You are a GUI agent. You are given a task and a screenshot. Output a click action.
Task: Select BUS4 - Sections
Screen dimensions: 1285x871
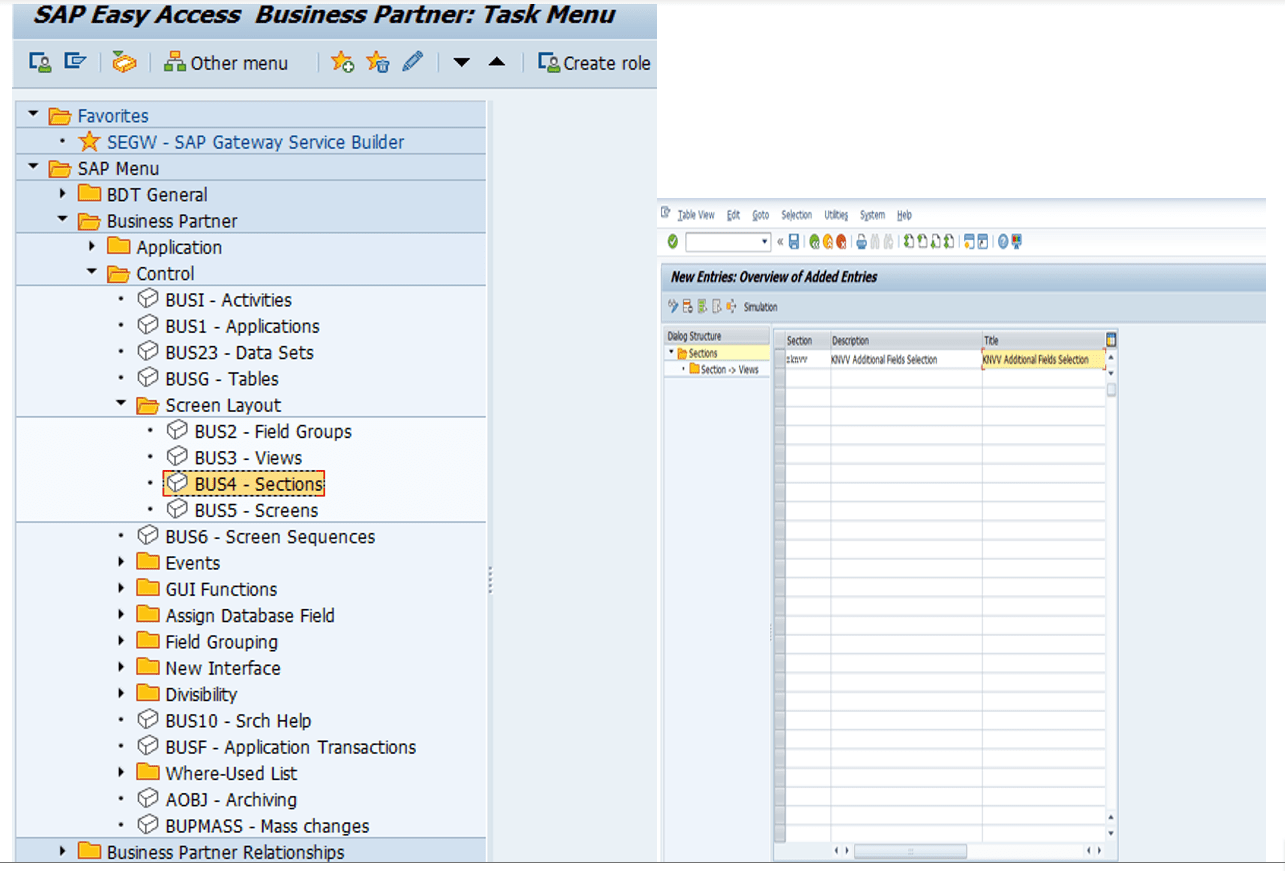[259, 484]
